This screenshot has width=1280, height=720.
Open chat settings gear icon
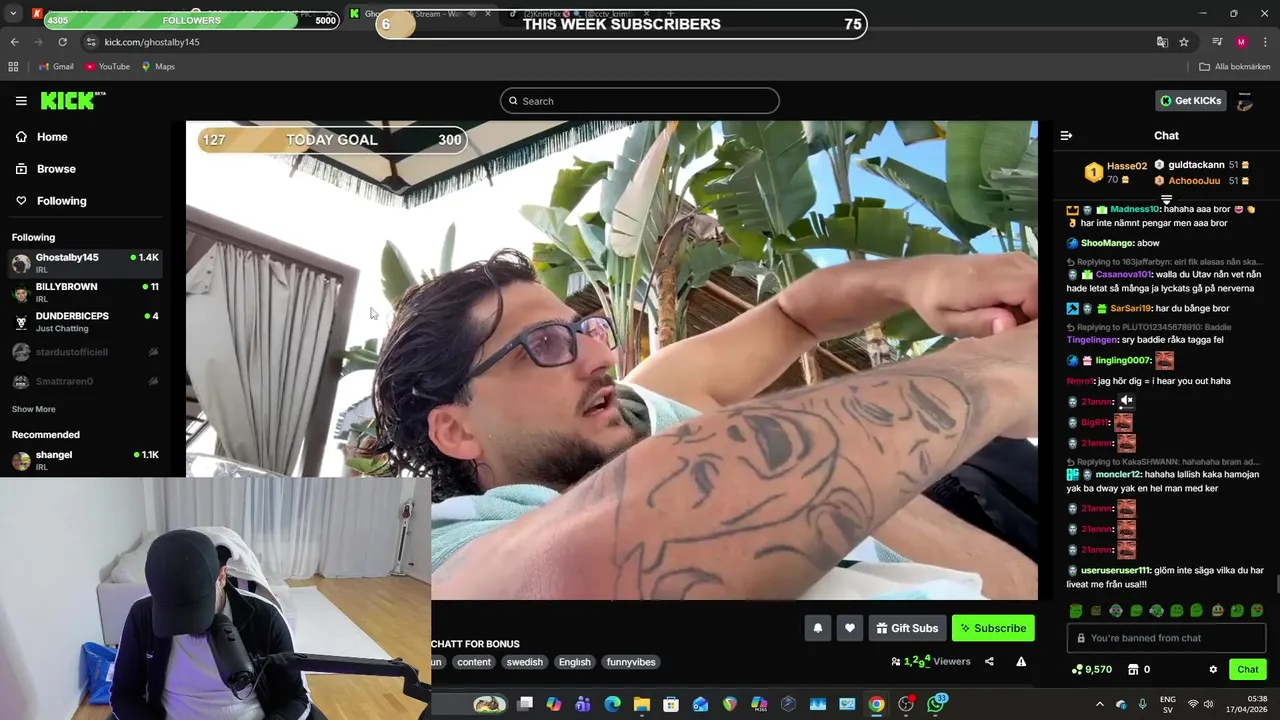point(1213,669)
